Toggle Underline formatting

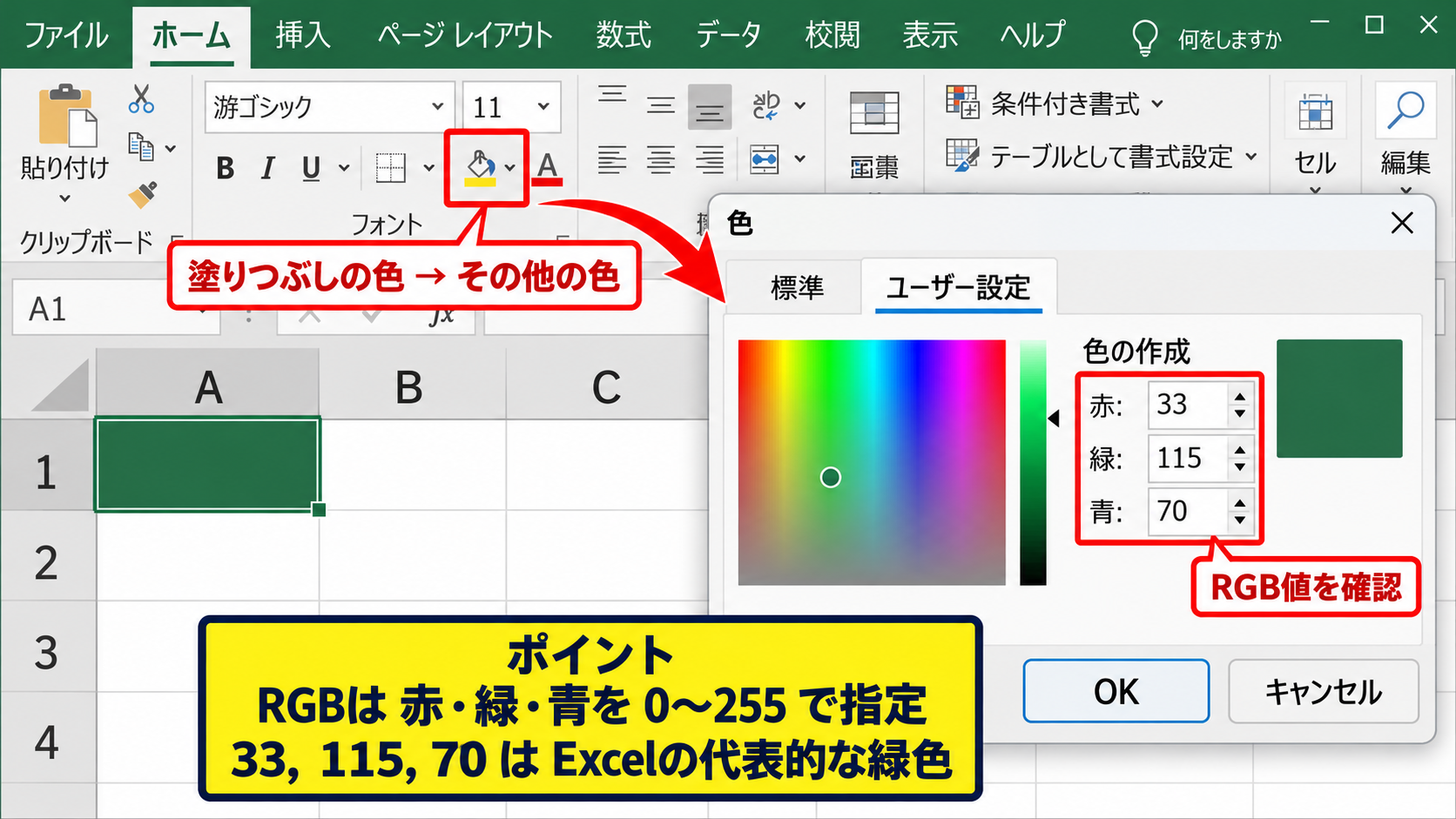point(311,168)
